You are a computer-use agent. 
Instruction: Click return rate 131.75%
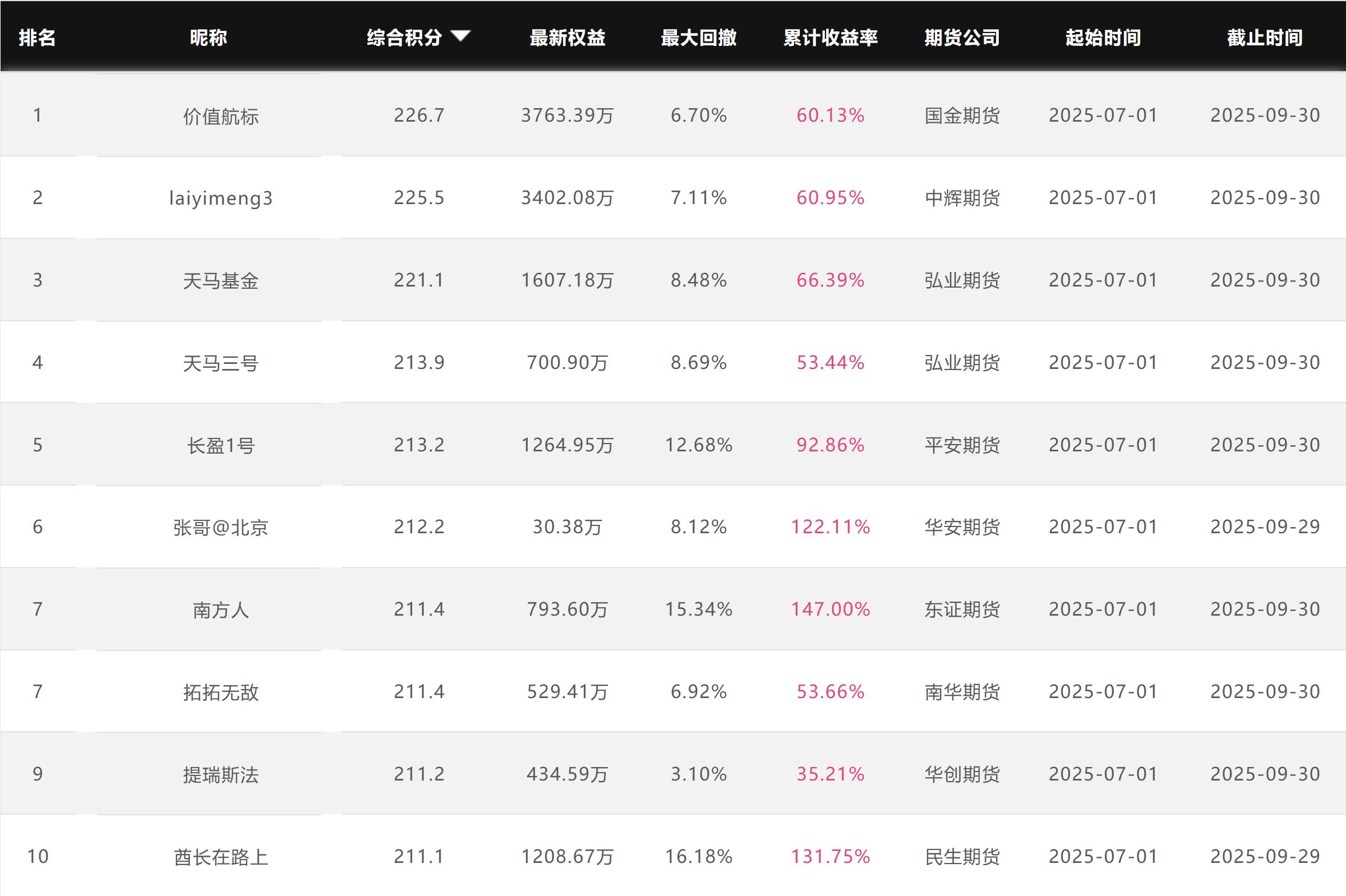831,856
